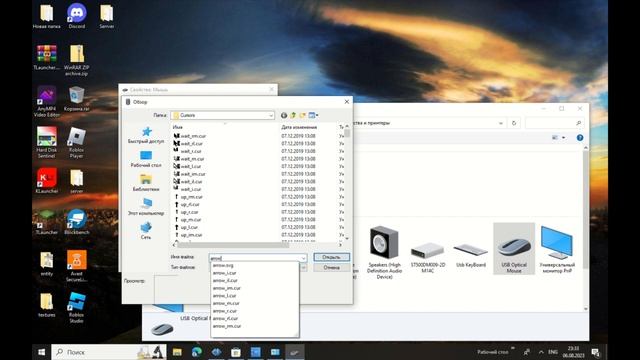
Task: Select Рабочий стол in places bar
Action: point(146,159)
